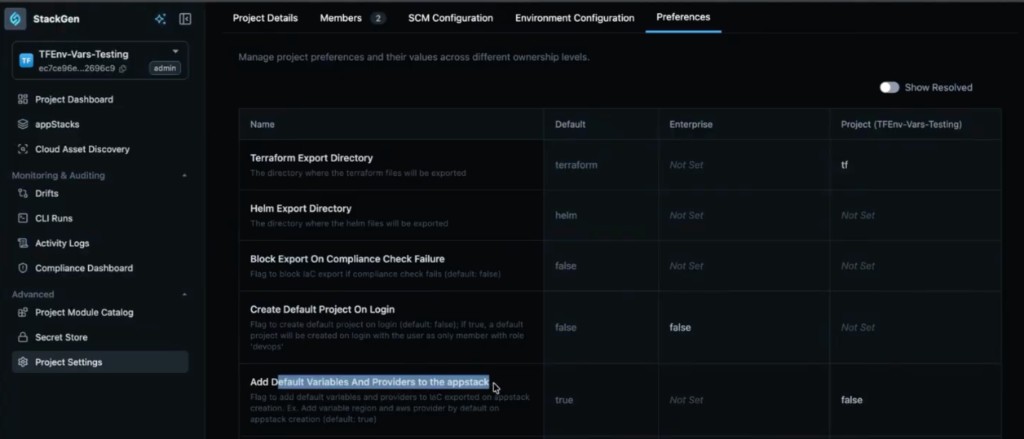This screenshot has width=1024, height=439.
Task: Click Project 'false' for Add Default Variables
Action: 852,400
